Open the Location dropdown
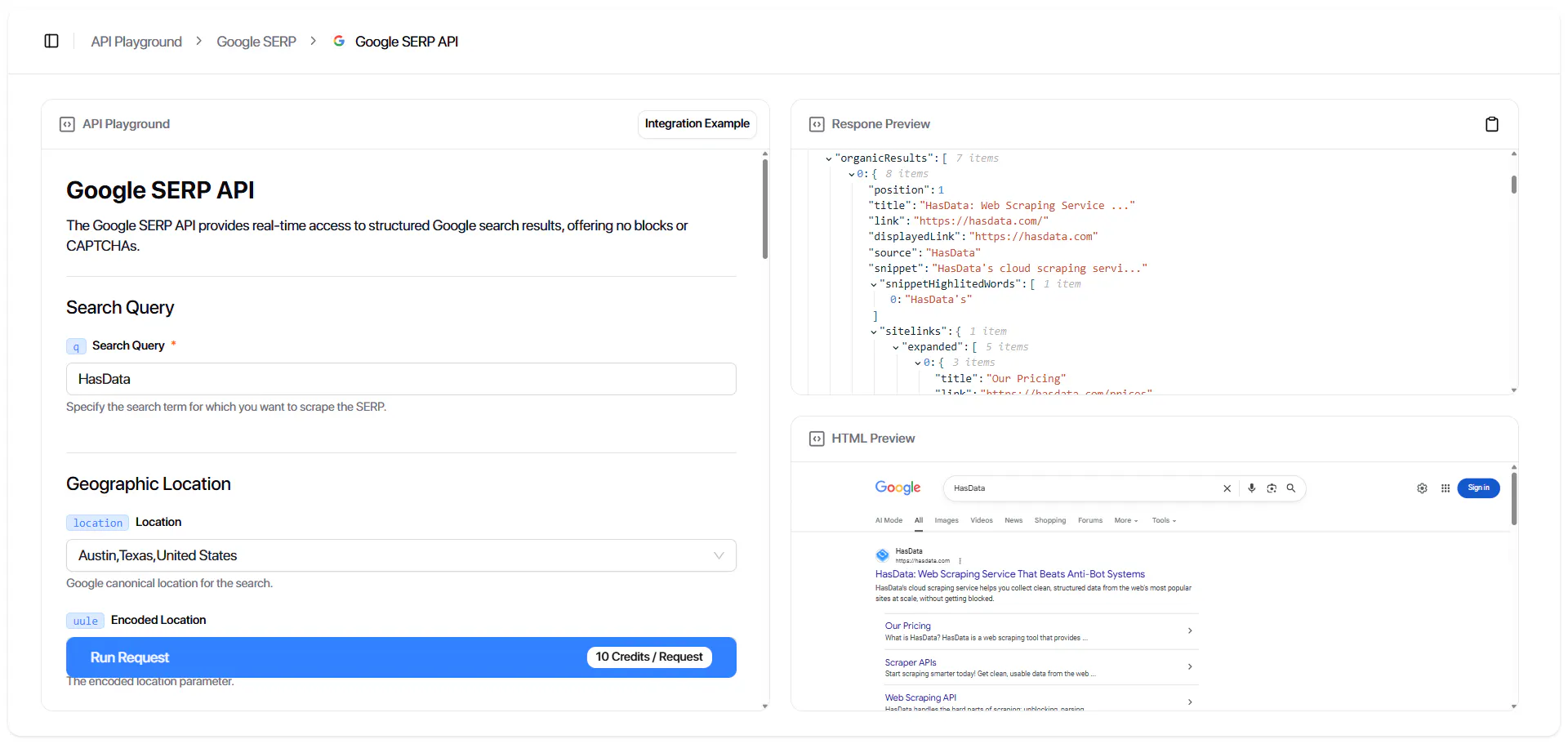 tap(401, 555)
